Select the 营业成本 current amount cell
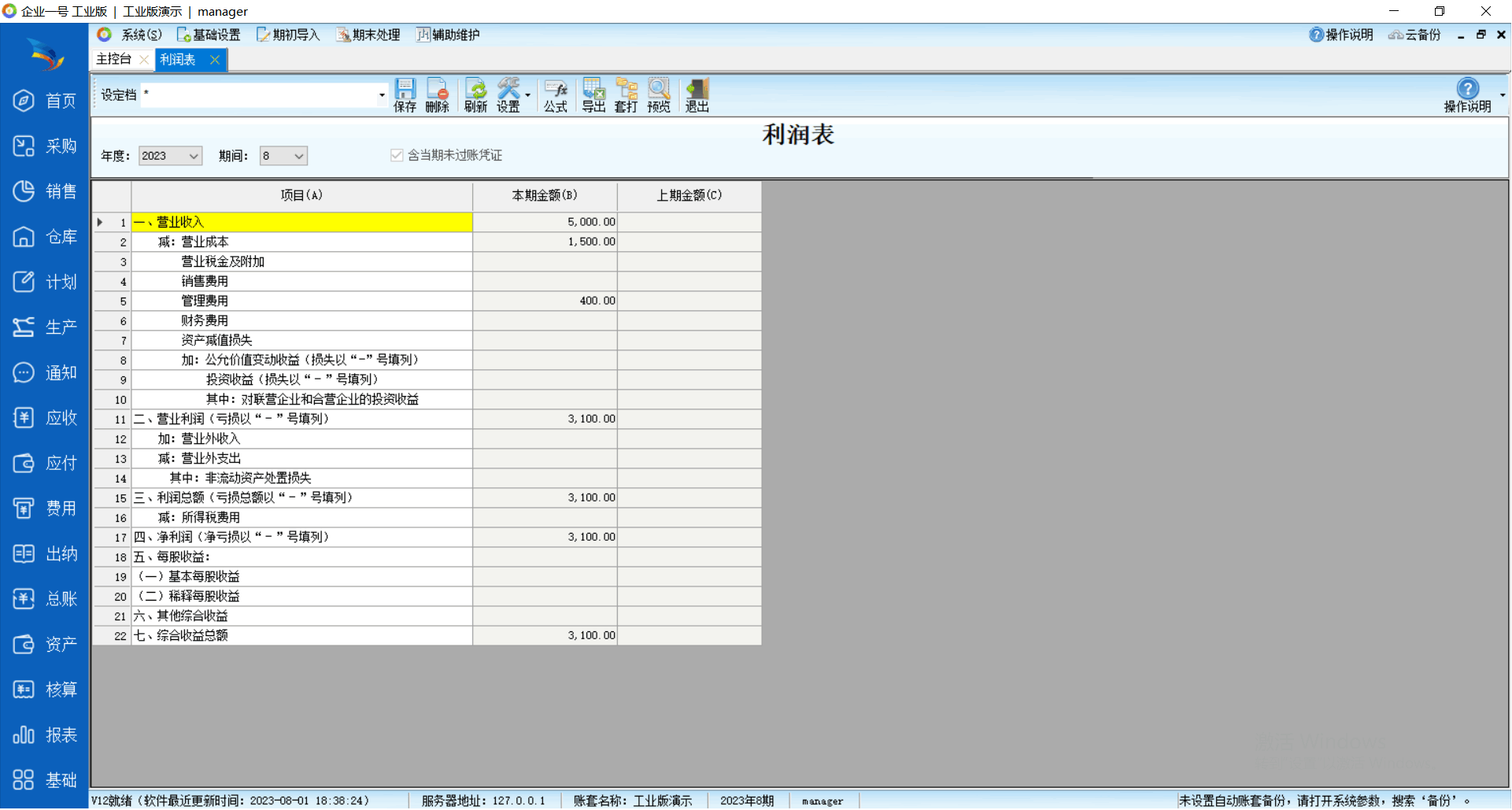Screen dimensions: 1512x810 tap(545, 242)
